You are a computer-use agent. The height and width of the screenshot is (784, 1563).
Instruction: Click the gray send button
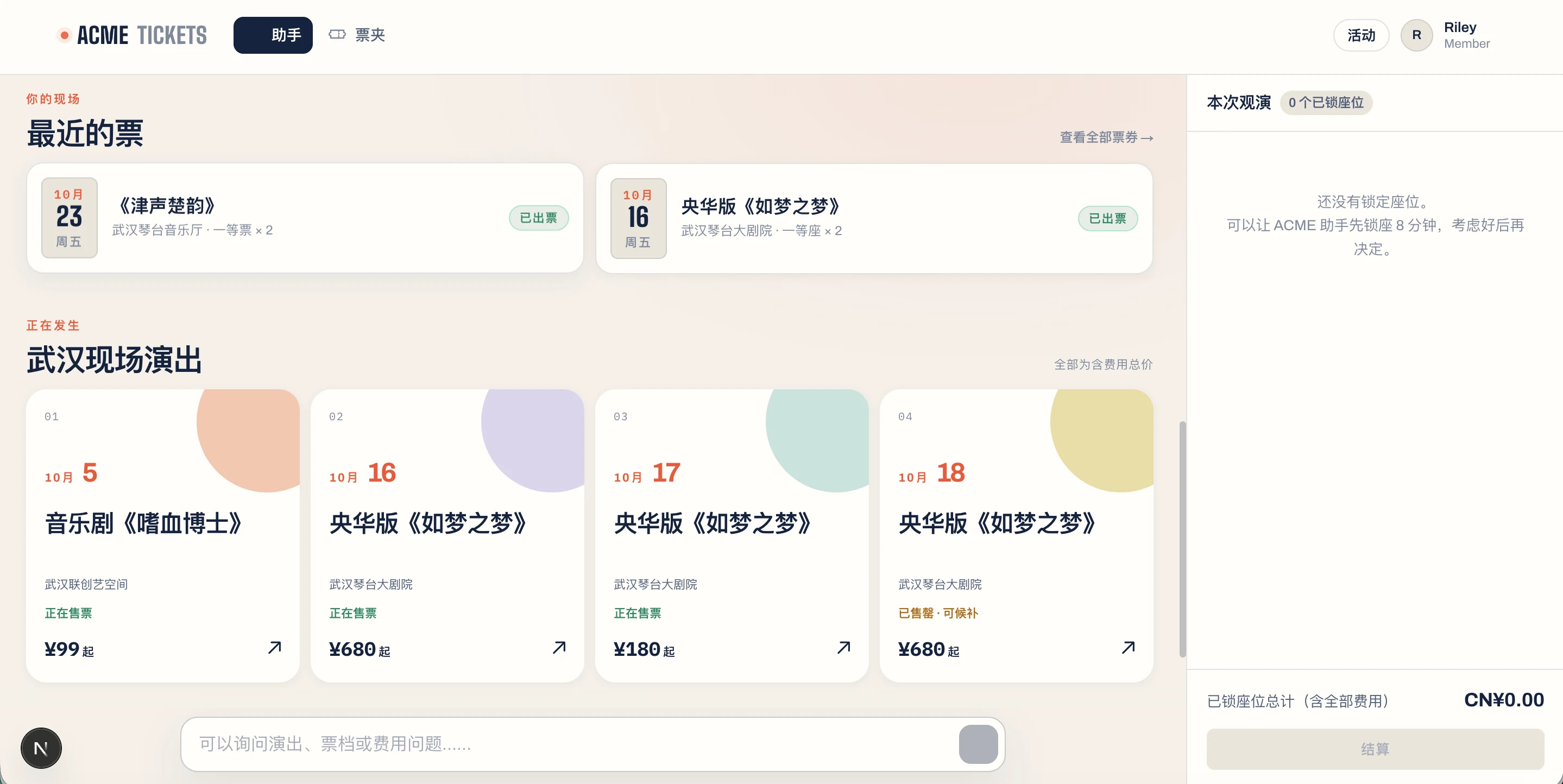[x=978, y=744]
